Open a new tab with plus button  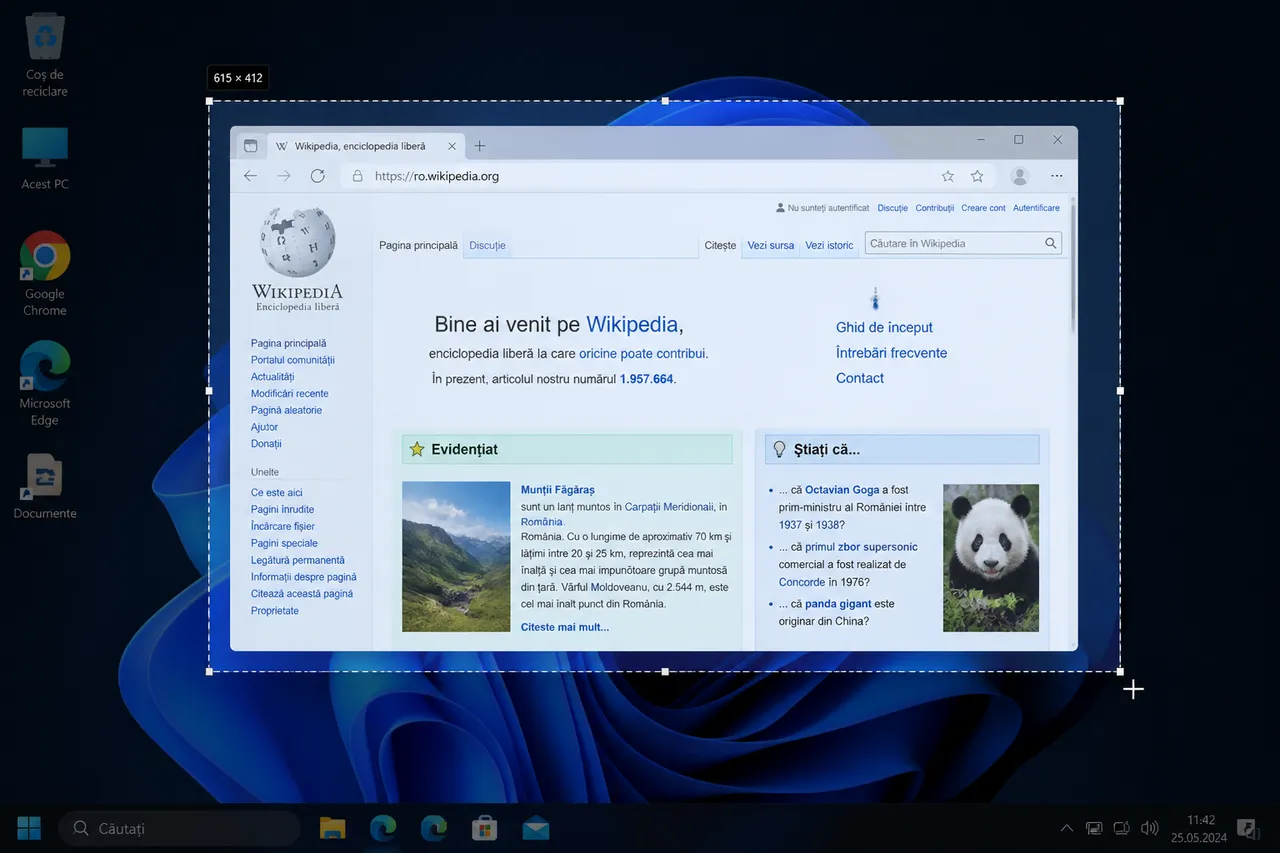tap(479, 146)
